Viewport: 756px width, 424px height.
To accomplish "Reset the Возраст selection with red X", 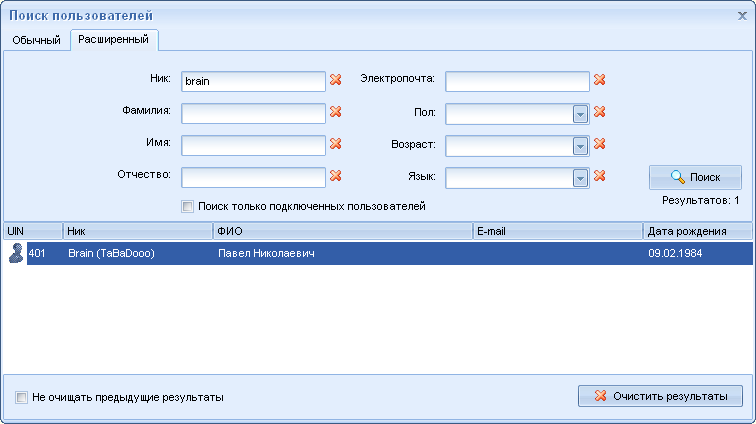I will (x=600, y=145).
